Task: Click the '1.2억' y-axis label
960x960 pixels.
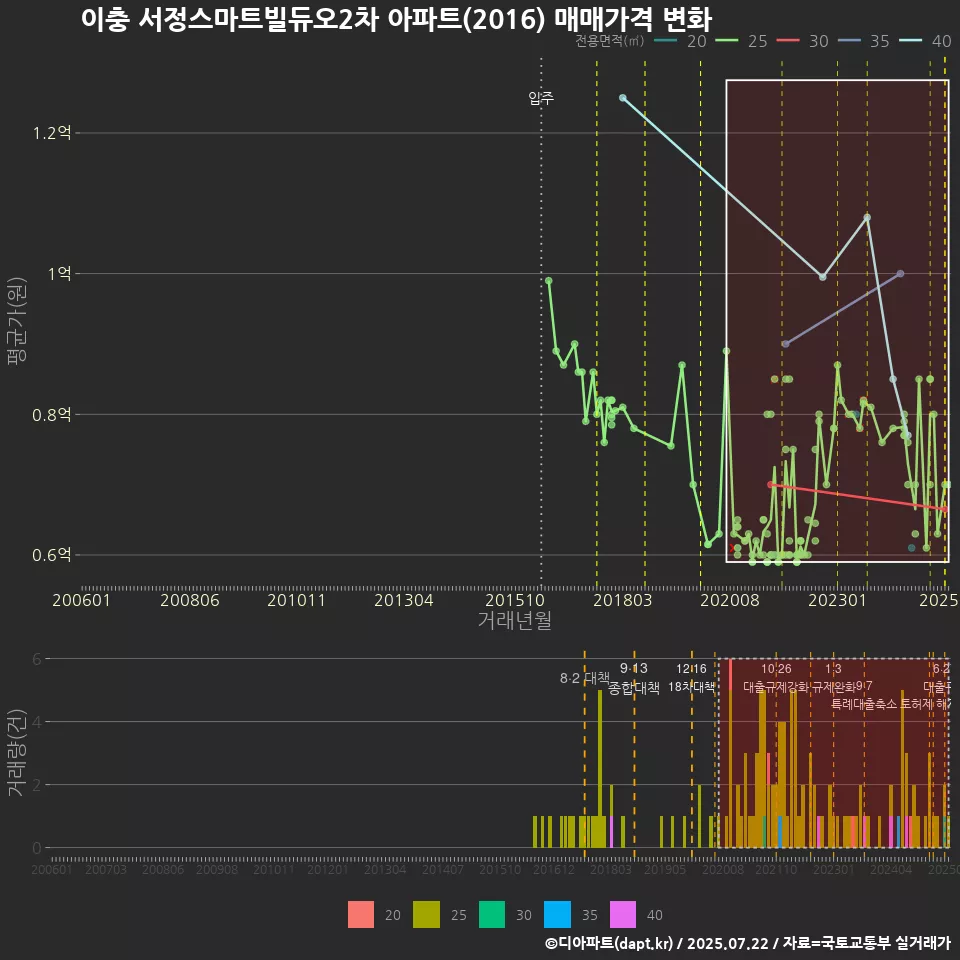Action: [x=52, y=133]
